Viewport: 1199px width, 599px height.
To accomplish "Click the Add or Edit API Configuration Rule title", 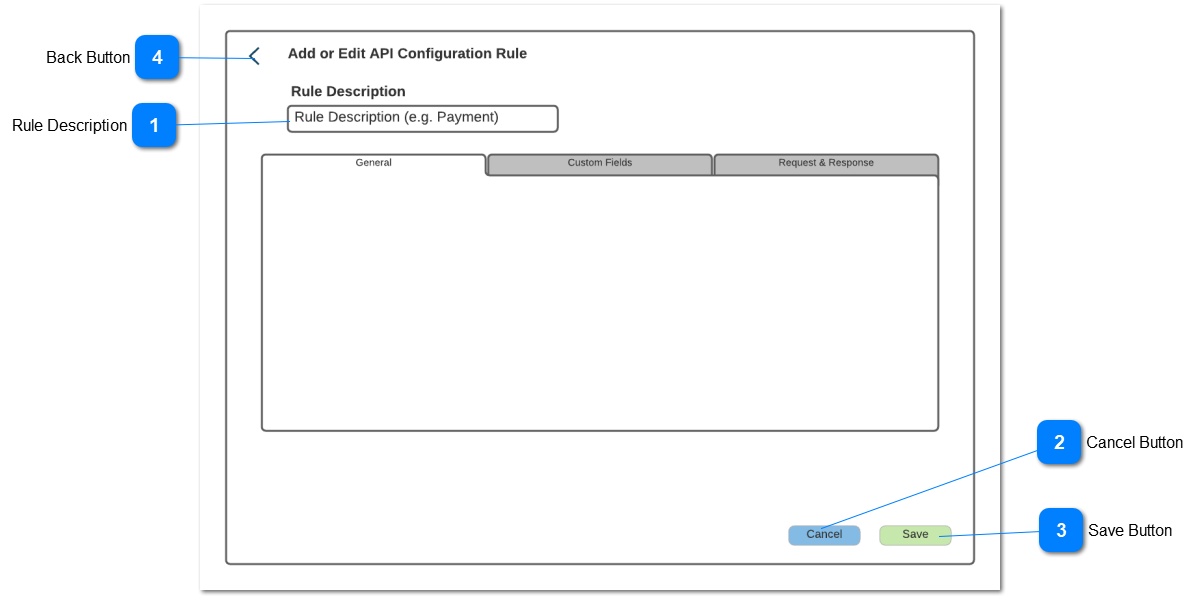I will 405,53.
